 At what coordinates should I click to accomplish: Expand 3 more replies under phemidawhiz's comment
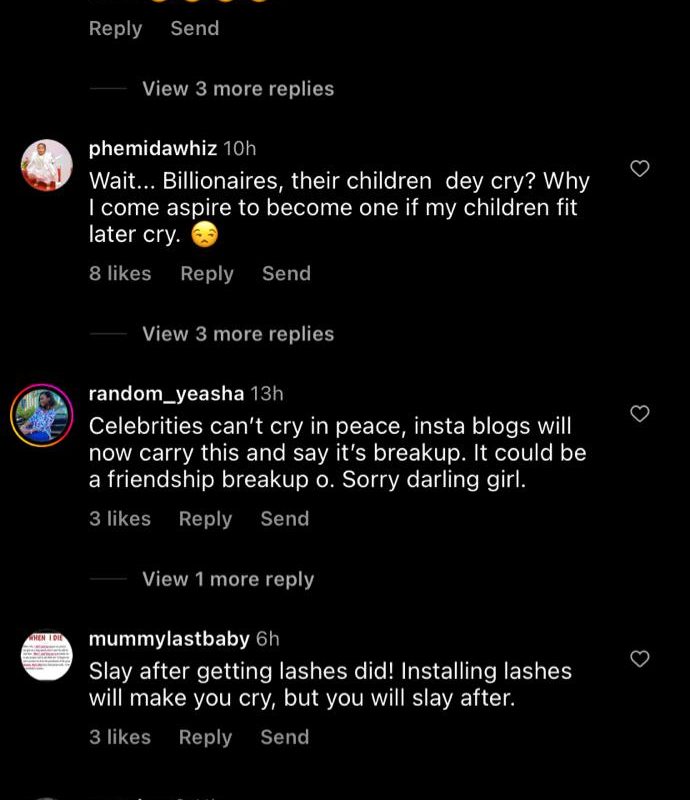pos(238,334)
